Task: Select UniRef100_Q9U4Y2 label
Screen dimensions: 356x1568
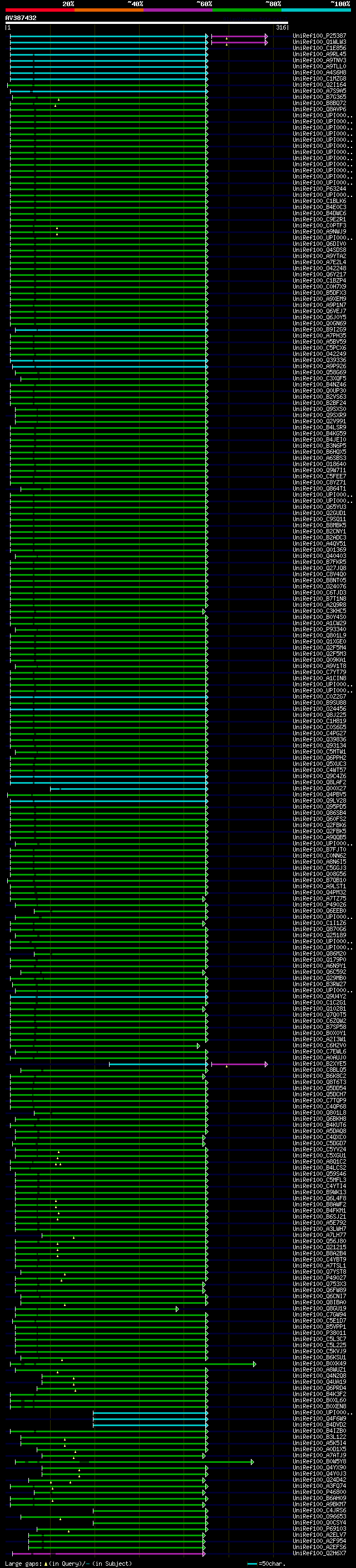Action: (x=319, y=996)
